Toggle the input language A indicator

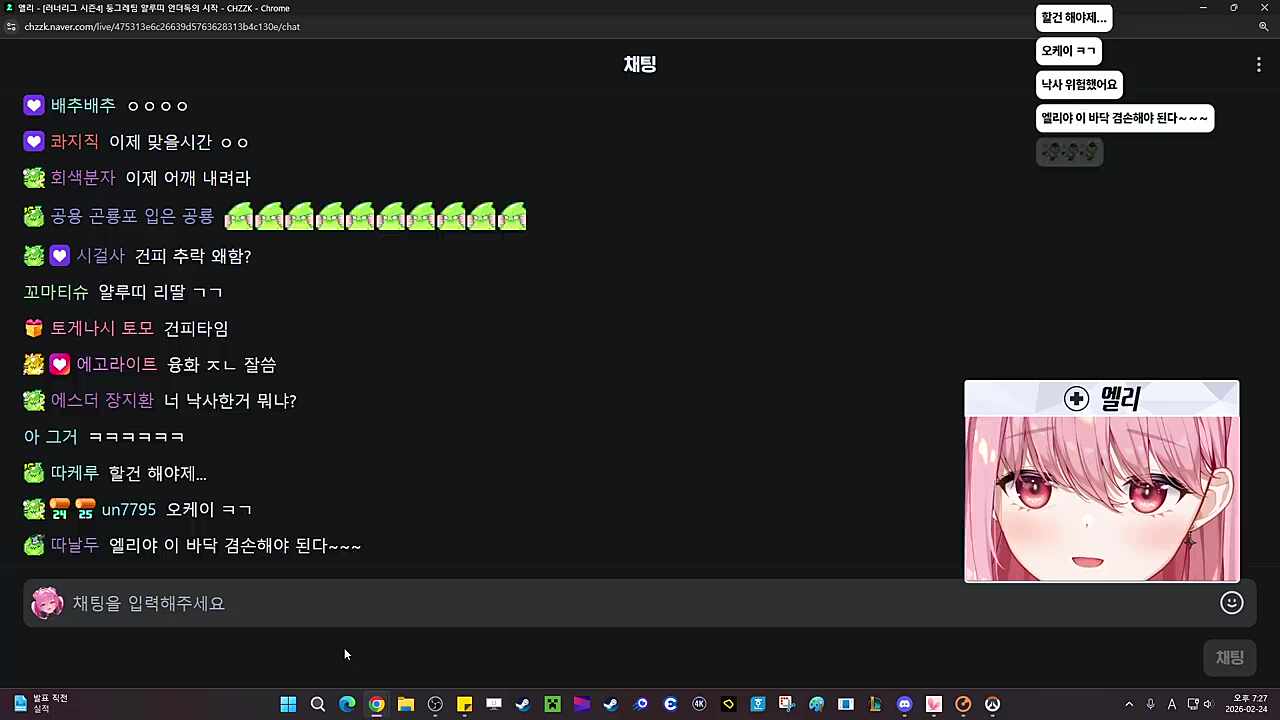click(1172, 704)
